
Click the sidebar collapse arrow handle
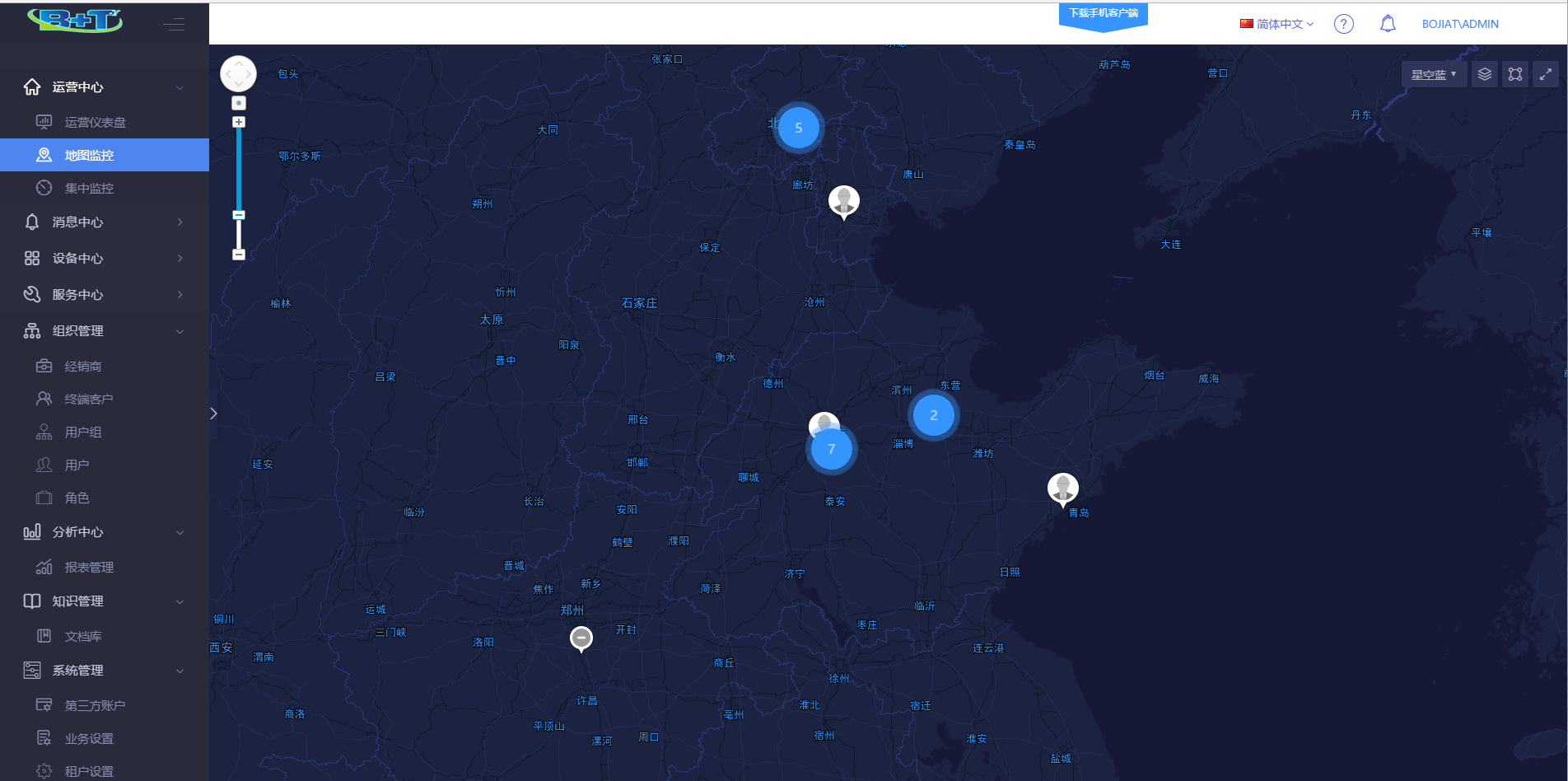click(213, 414)
